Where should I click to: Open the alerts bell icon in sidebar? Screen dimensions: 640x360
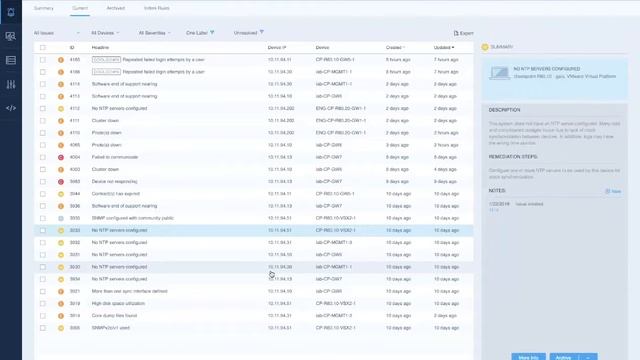11,12
